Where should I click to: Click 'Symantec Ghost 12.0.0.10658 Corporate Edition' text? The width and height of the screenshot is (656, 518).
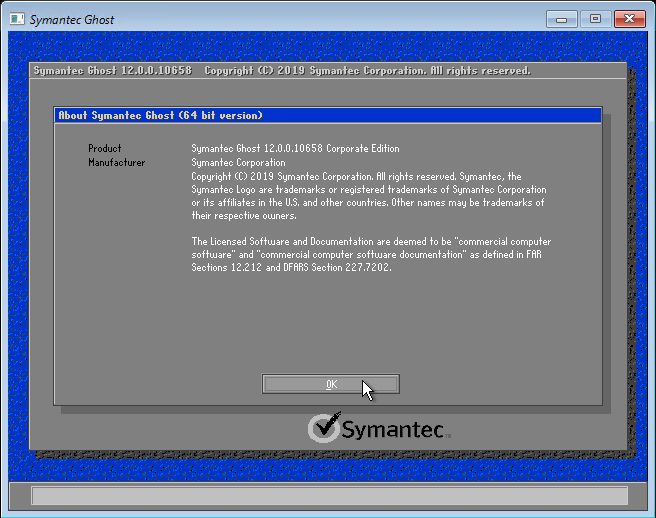(295, 149)
